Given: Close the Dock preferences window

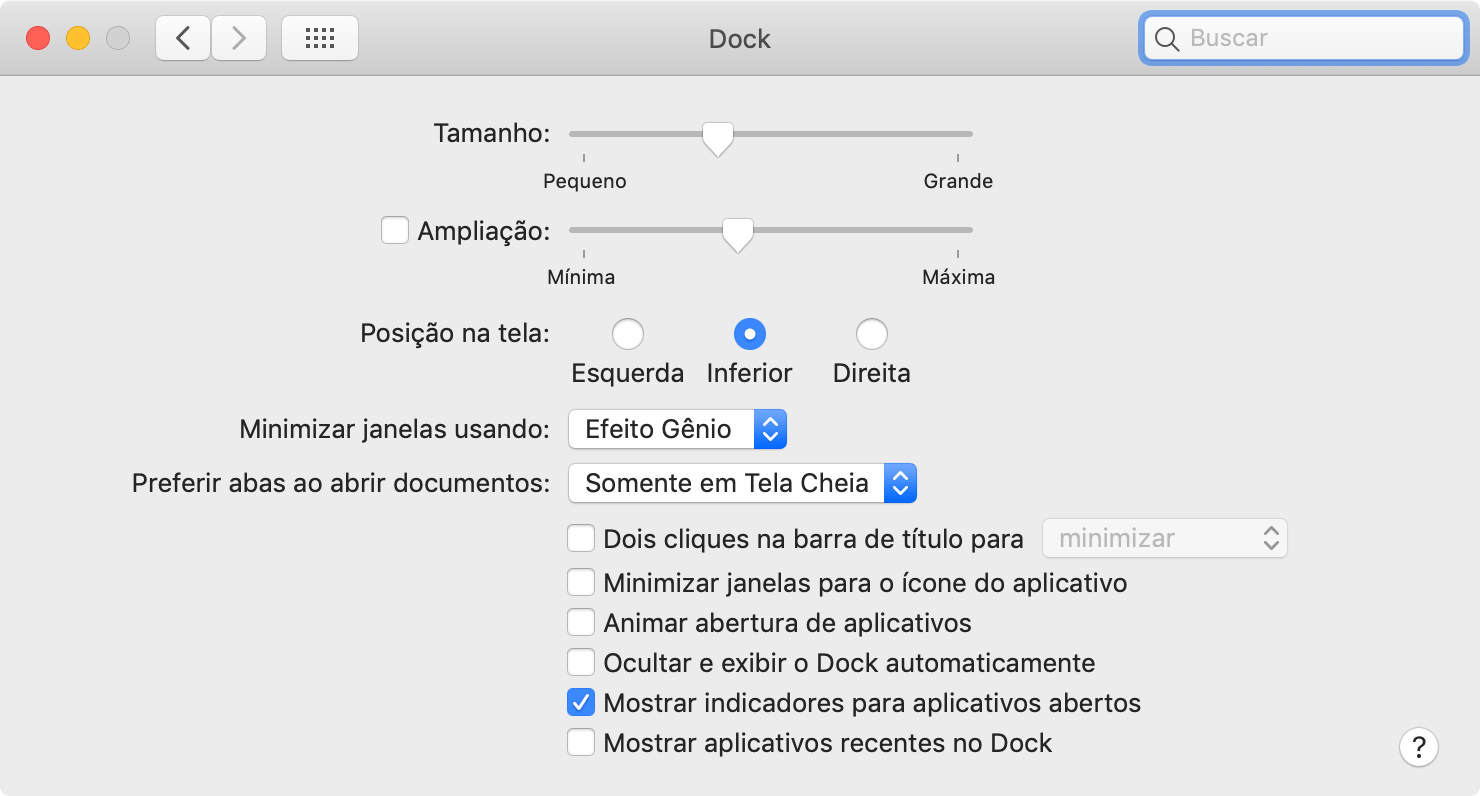Looking at the screenshot, I should click(x=38, y=39).
